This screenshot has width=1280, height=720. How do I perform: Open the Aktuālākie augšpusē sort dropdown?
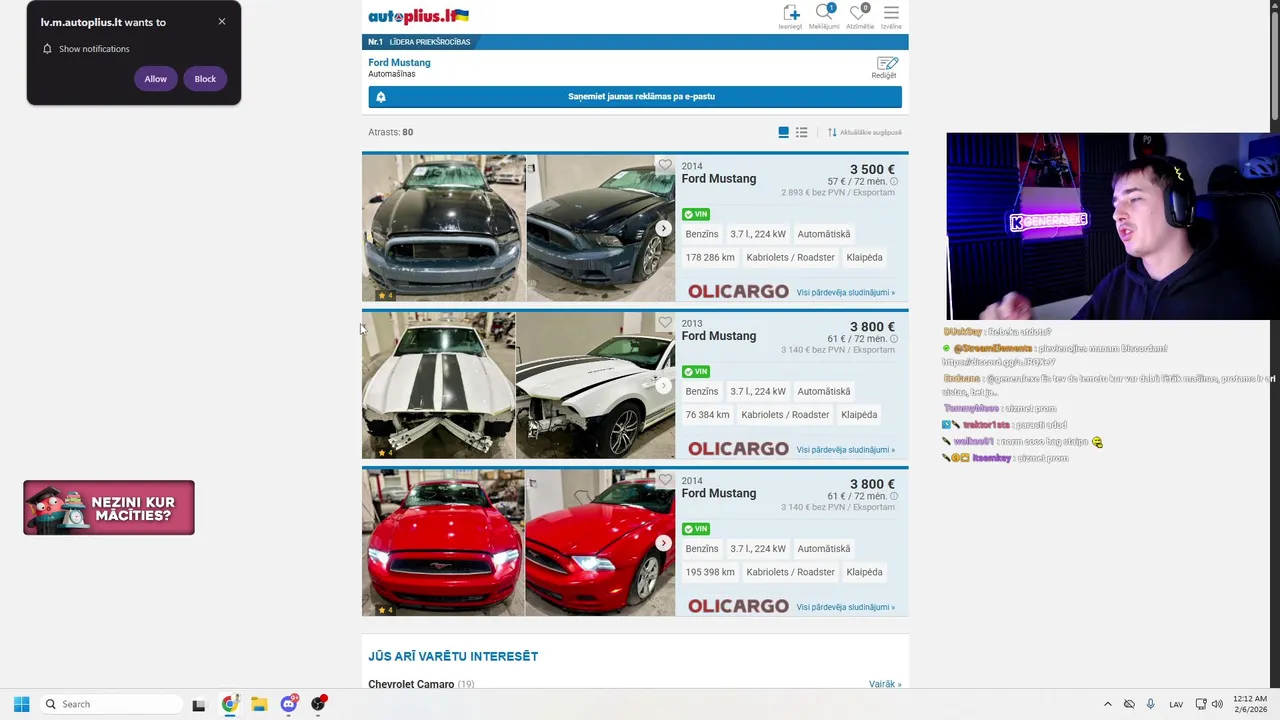point(865,132)
